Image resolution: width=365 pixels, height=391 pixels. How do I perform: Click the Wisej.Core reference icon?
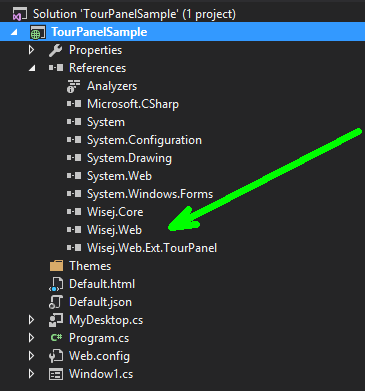(x=74, y=212)
